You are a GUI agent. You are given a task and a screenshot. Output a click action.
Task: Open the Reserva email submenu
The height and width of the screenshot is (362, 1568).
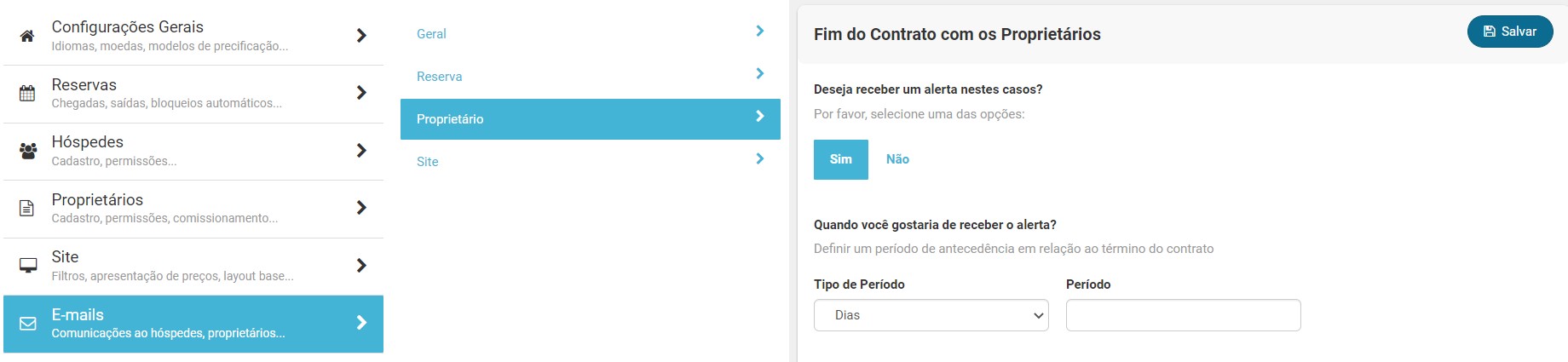point(439,77)
